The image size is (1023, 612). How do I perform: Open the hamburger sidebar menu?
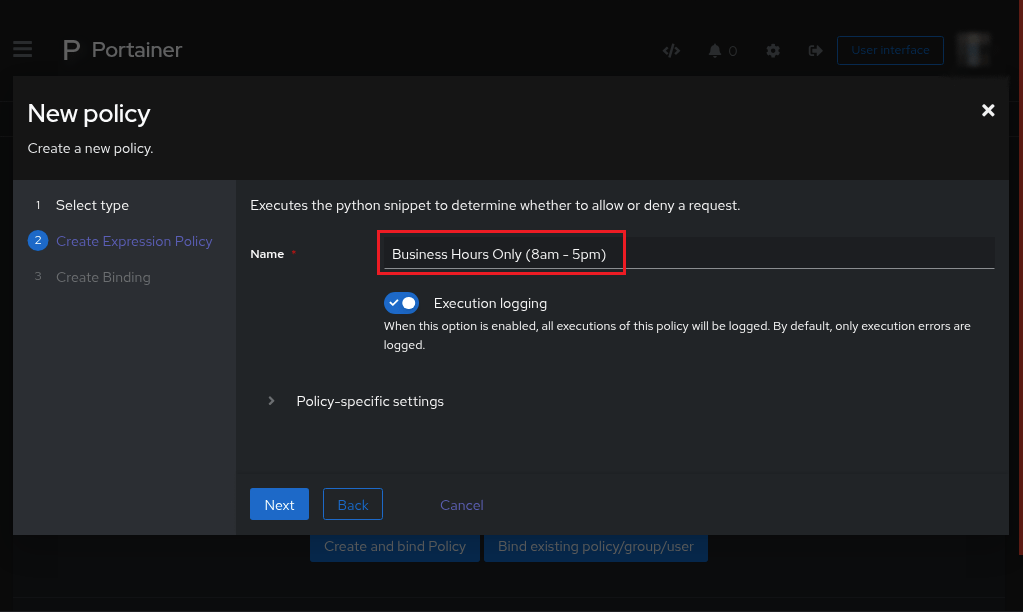pos(23,49)
